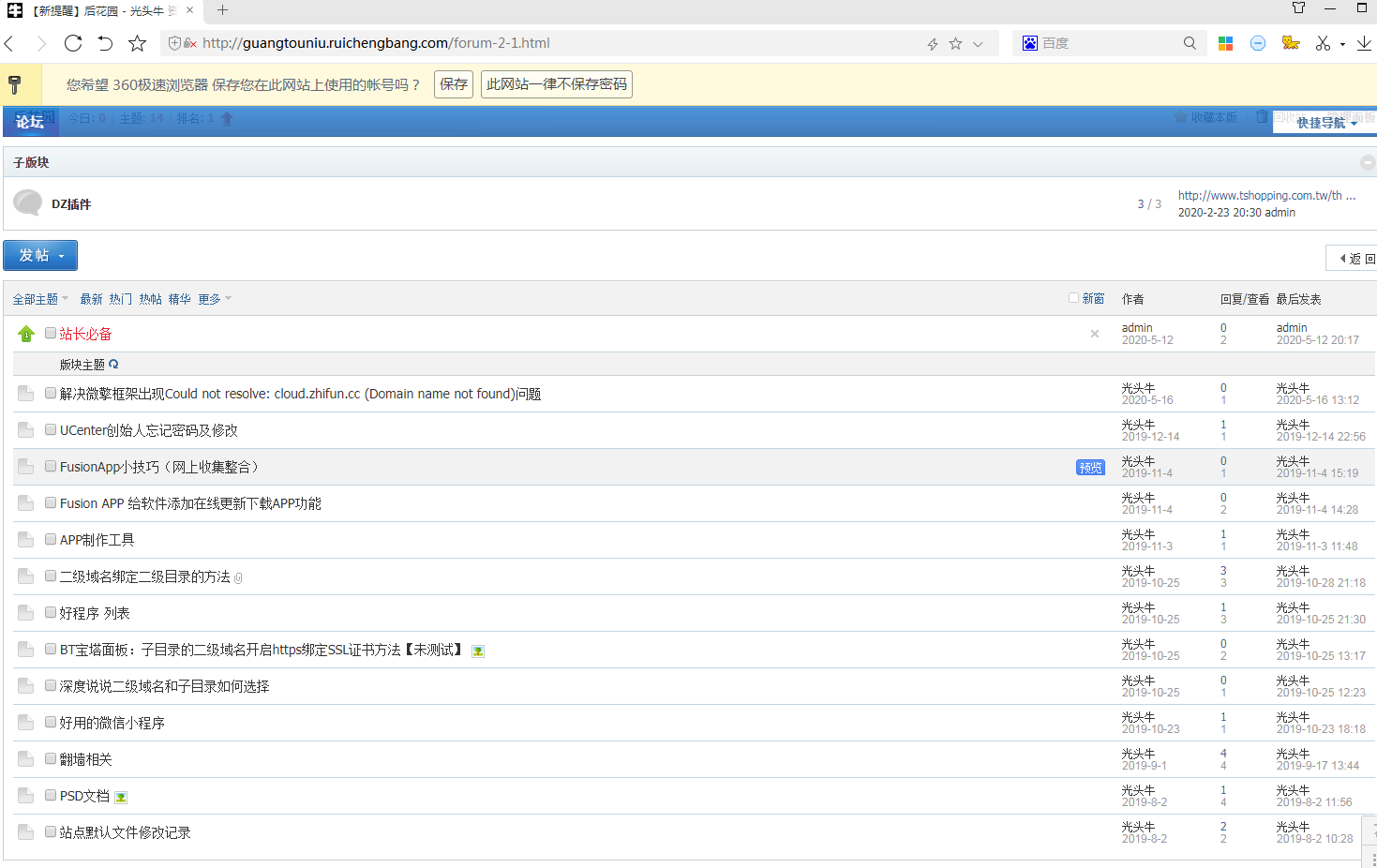Click the undo/restore page arrow icon
The image size is (1377, 868).
click(x=105, y=43)
